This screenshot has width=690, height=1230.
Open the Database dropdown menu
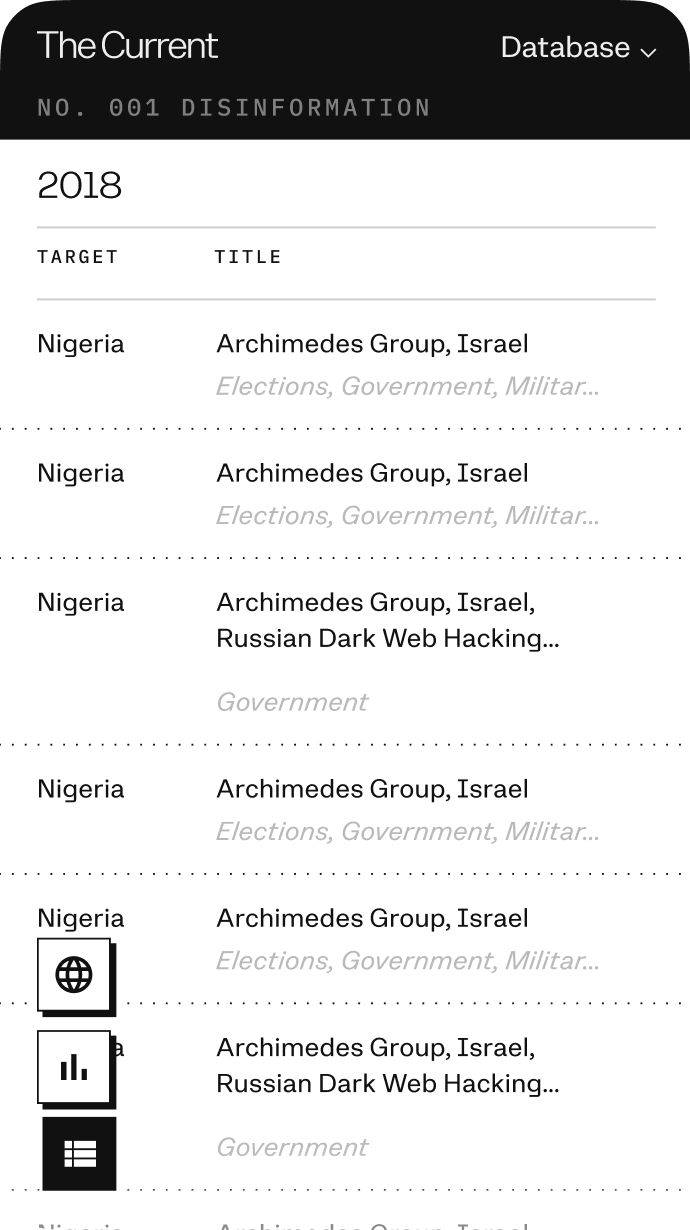[x=565, y=47]
